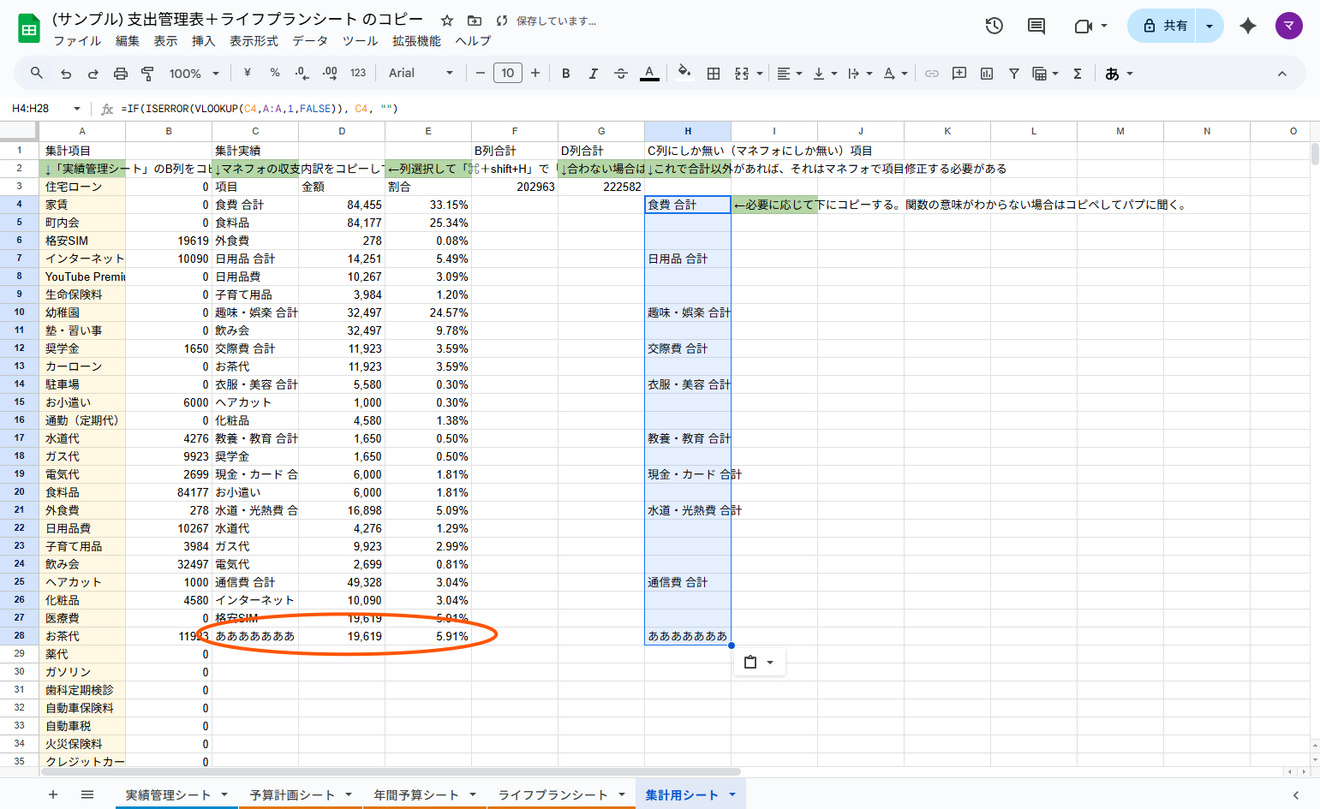Open the Arial font dropdown

coord(421,73)
